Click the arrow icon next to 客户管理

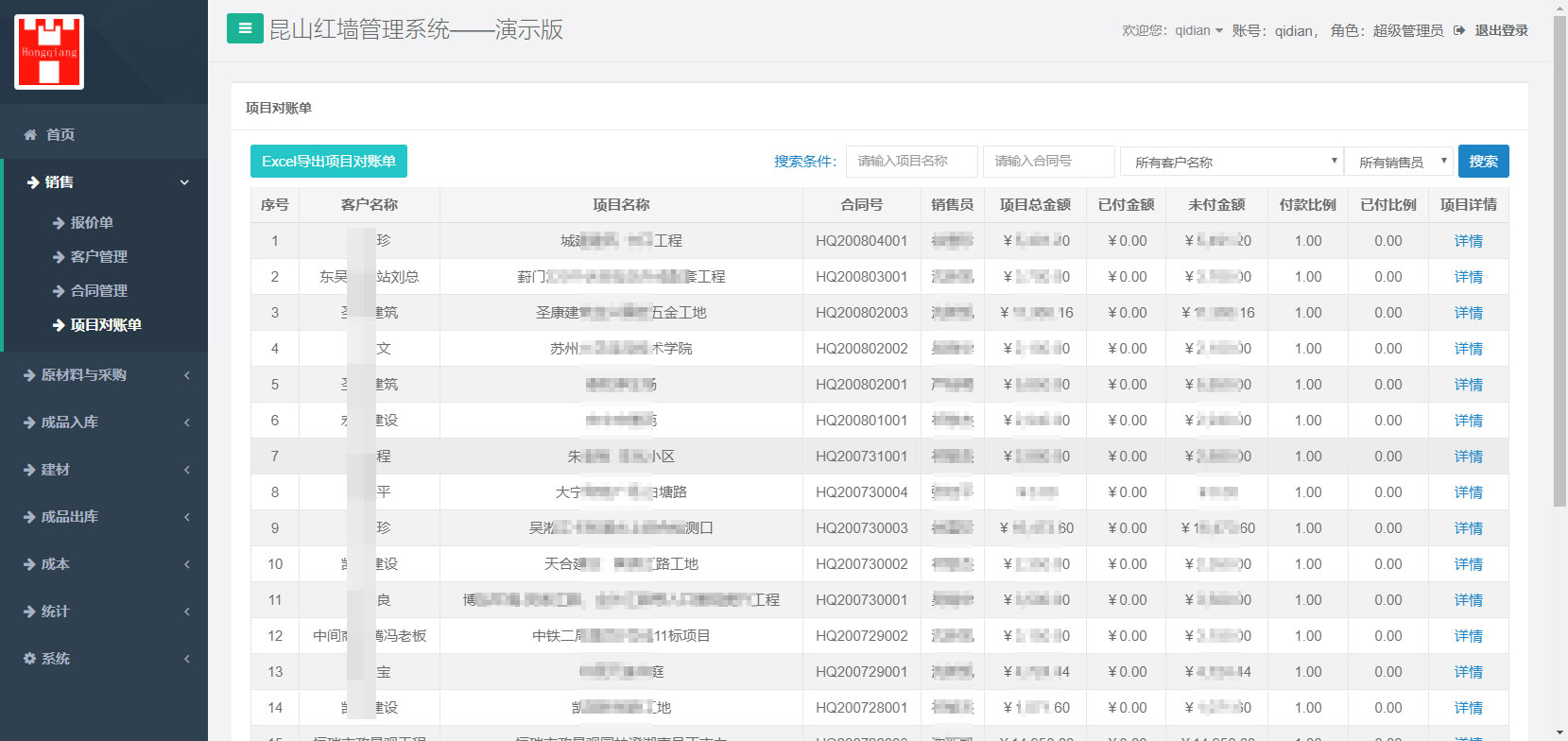pos(59,257)
